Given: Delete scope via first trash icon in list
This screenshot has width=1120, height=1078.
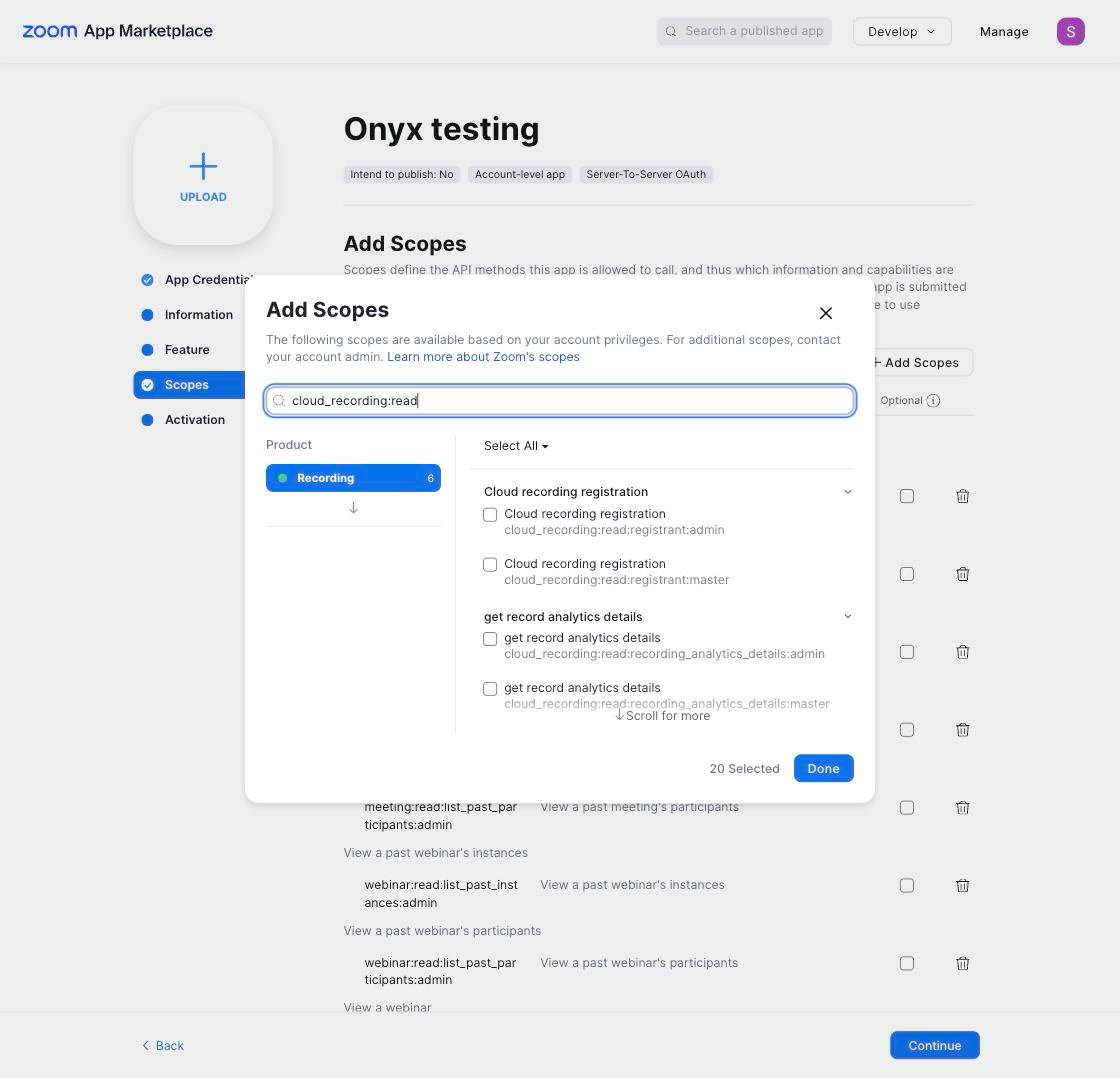Looking at the screenshot, I should pos(962,496).
